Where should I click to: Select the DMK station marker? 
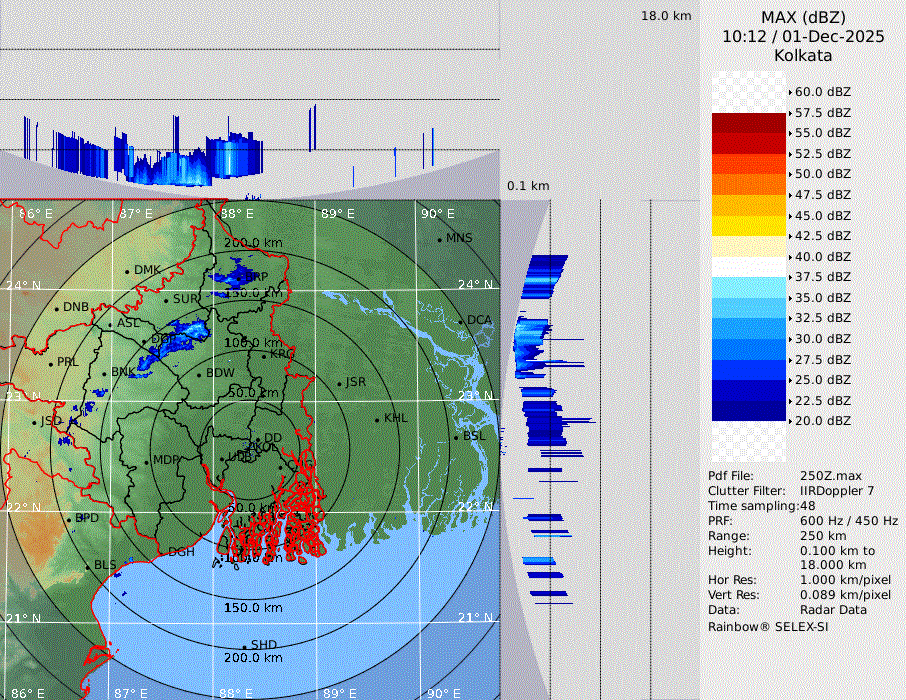[x=127, y=271]
